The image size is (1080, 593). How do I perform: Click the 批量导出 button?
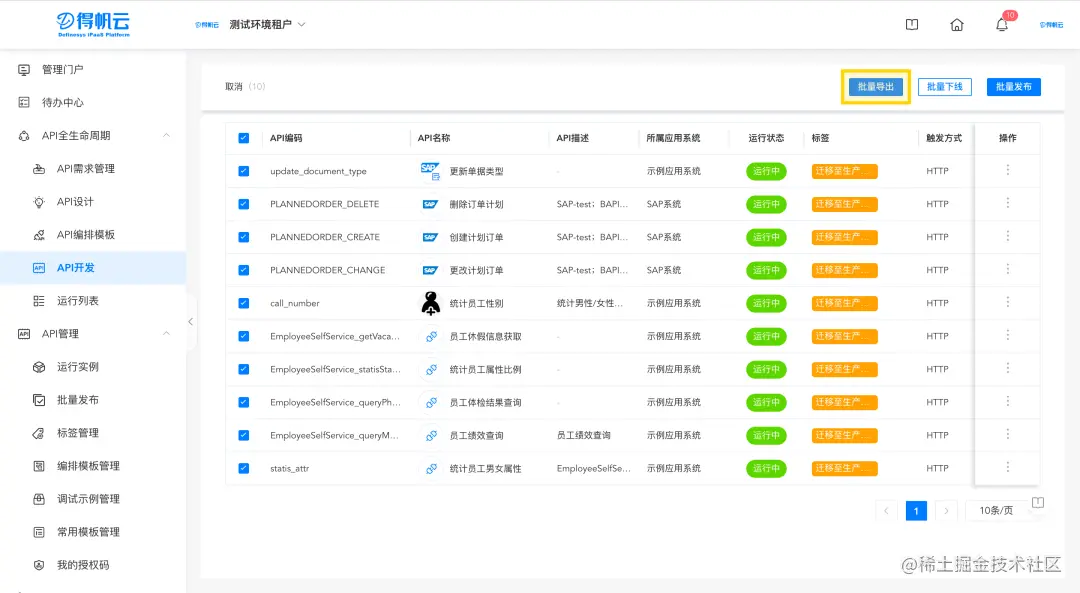pyautogui.click(x=875, y=87)
